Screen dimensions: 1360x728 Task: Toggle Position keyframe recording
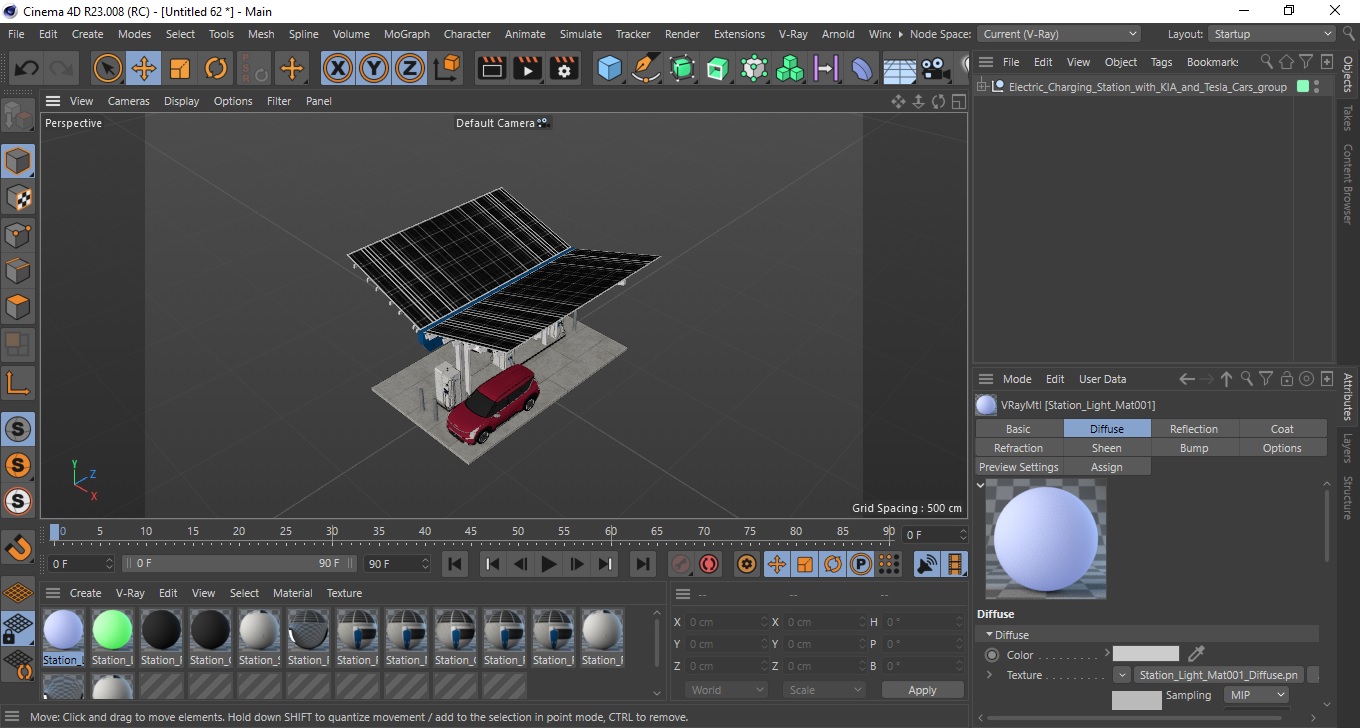click(x=776, y=564)
